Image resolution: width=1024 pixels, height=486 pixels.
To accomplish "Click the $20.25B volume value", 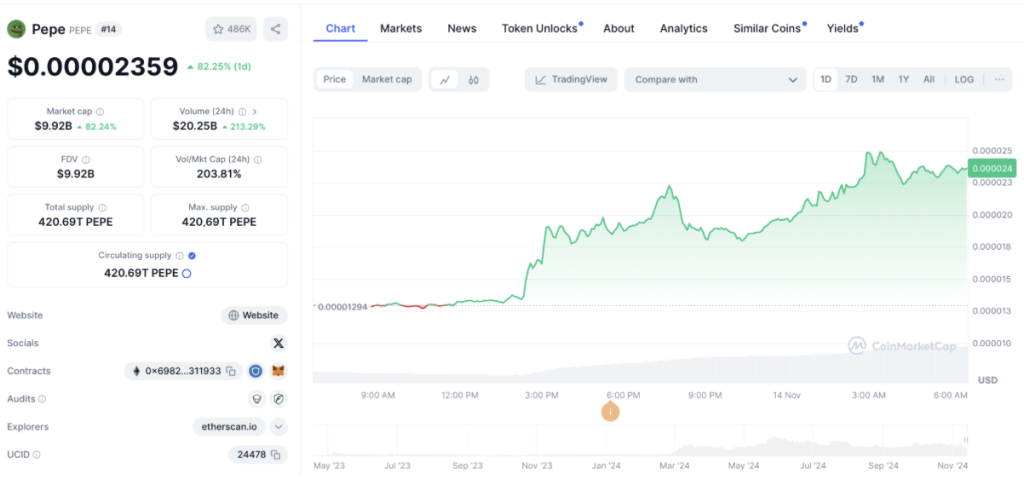I will pos(195,126).
